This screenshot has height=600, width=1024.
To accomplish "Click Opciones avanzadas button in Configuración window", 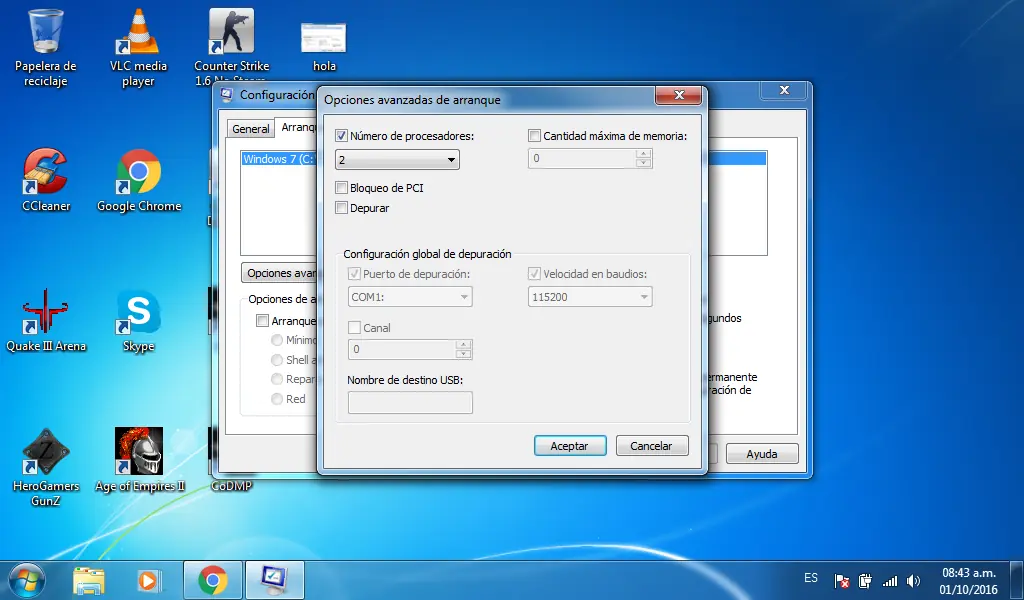I will 280,273.
